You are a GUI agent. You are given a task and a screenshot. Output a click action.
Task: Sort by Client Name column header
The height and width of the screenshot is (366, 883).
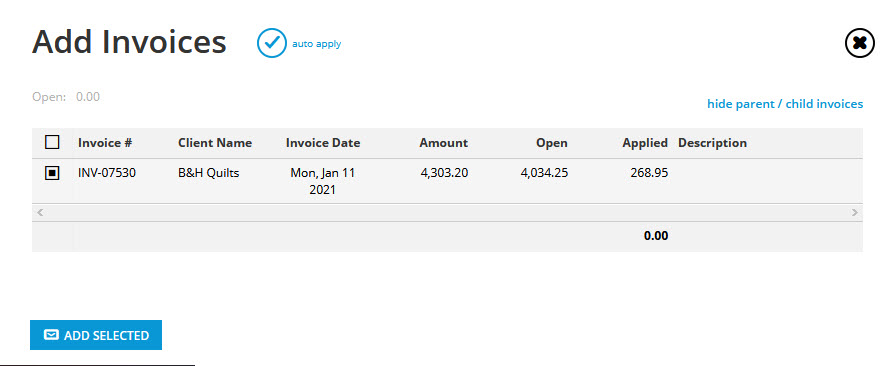point(215,143)
